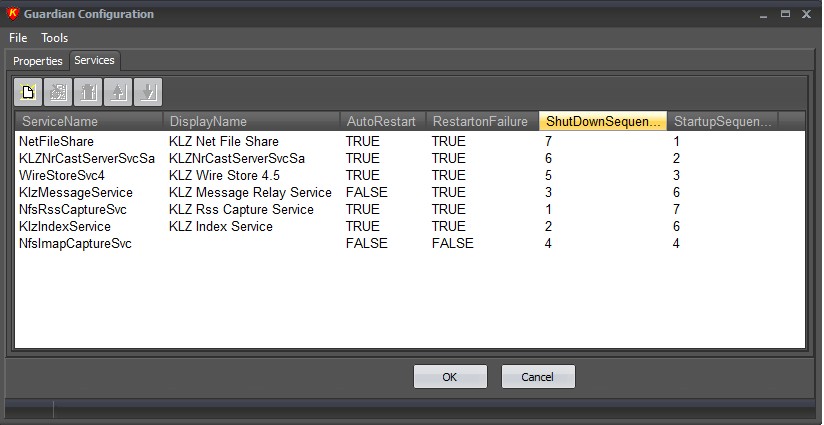The image size is (824, 425).
Task: Select the KlzIndexService row
Action: 410,226
